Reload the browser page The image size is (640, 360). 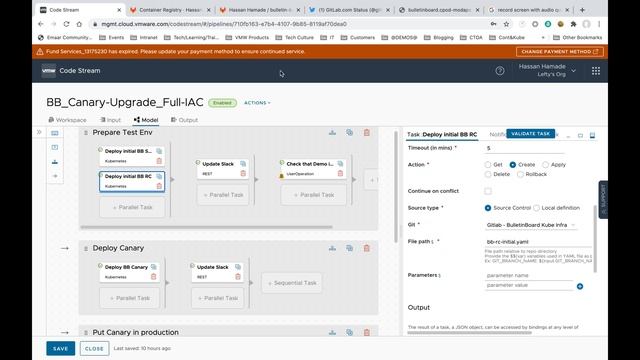66,24
